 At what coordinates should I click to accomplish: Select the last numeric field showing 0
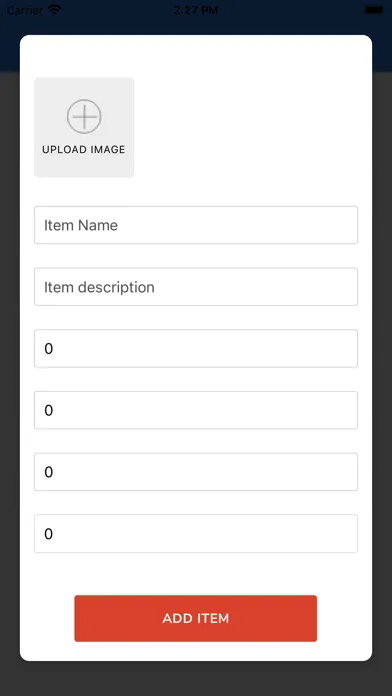(x=196, y=534)
